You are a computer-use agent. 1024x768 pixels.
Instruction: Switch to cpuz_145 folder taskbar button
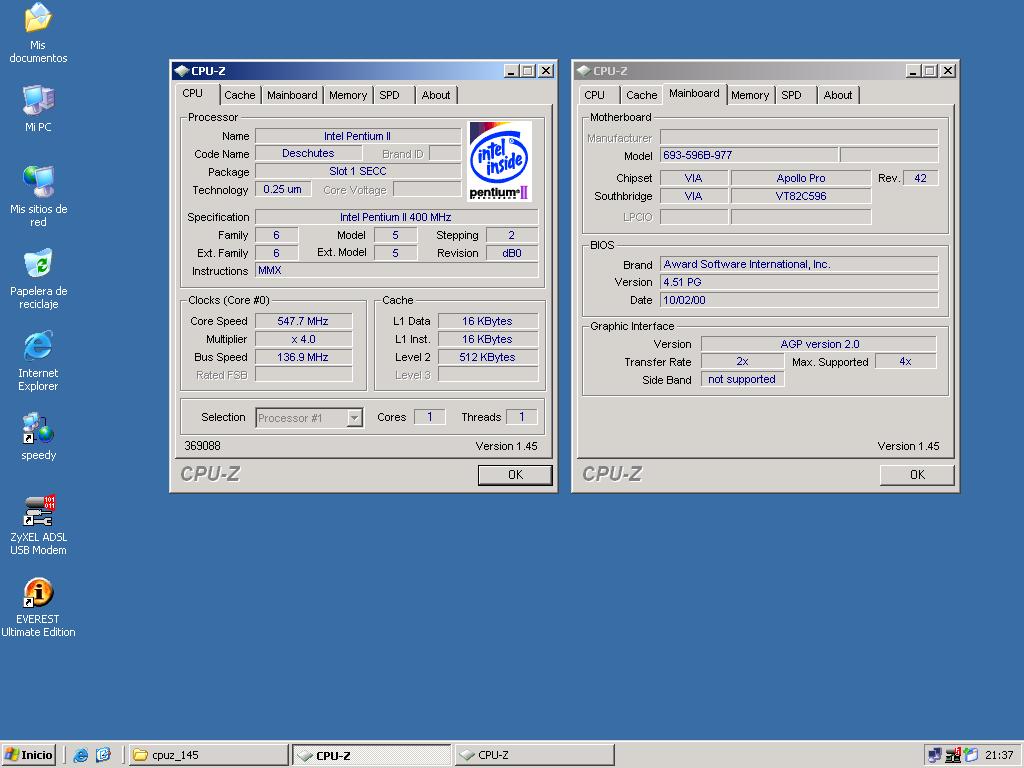[208, 755]
